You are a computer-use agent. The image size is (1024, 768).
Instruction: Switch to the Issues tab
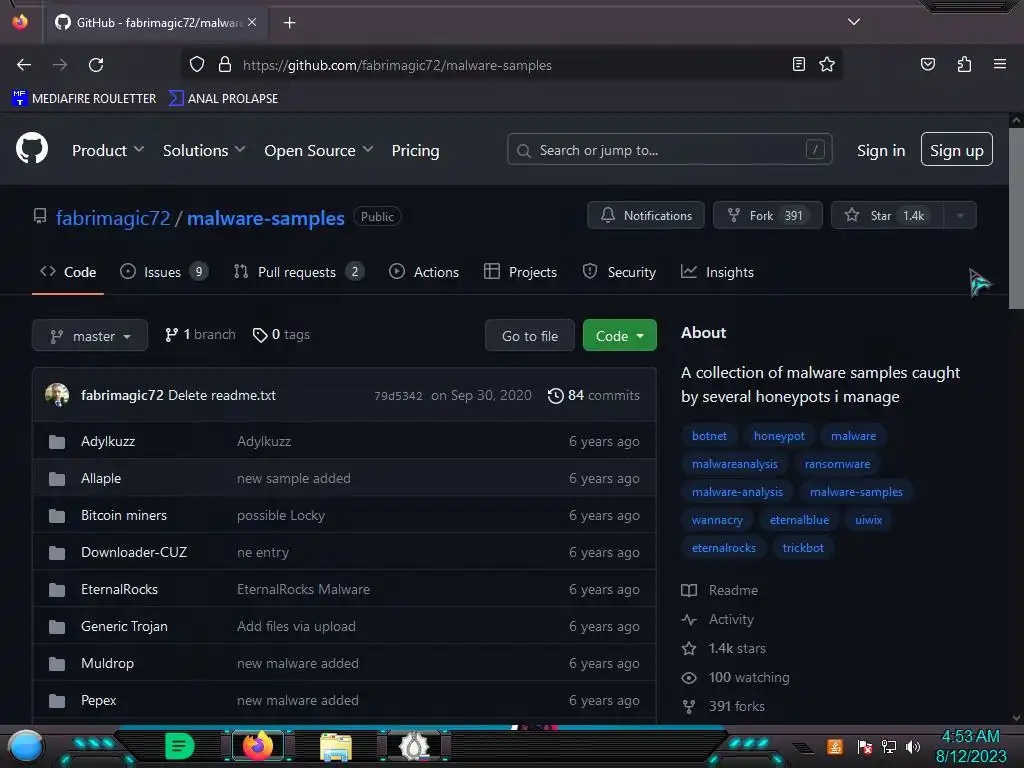tap(164, 272)
